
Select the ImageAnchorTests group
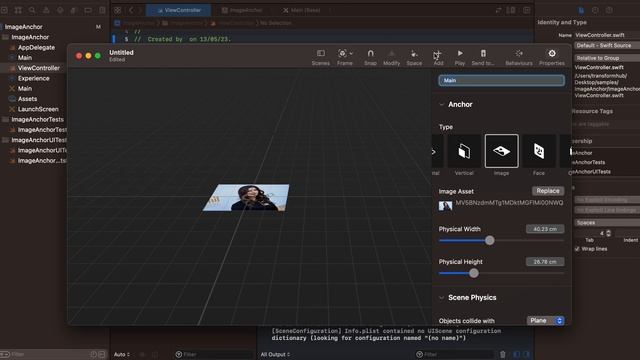click(38, 119)
